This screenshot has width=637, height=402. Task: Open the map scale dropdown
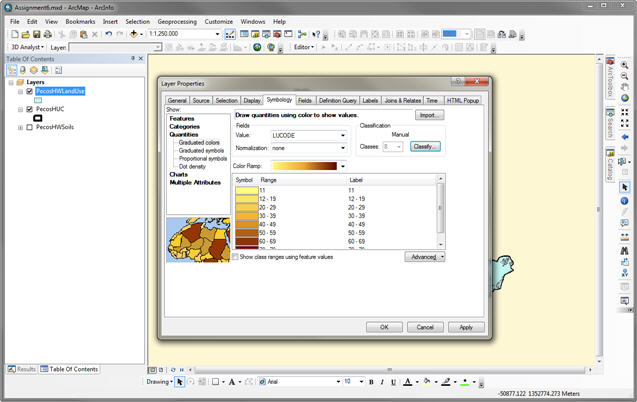pyautogui.click(x=217, y=34)
